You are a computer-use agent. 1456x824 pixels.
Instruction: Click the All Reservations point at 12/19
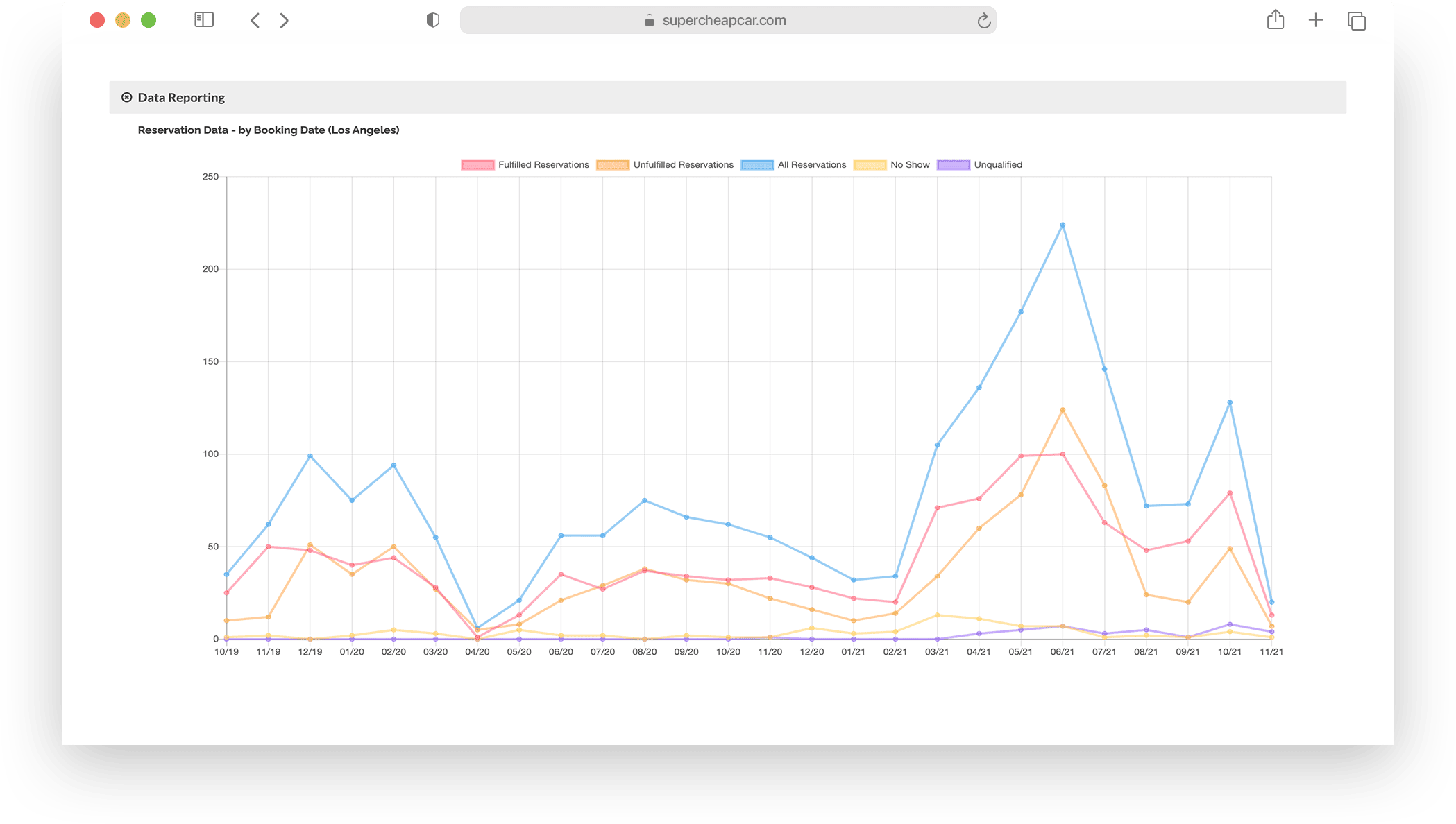click(310, 456)
